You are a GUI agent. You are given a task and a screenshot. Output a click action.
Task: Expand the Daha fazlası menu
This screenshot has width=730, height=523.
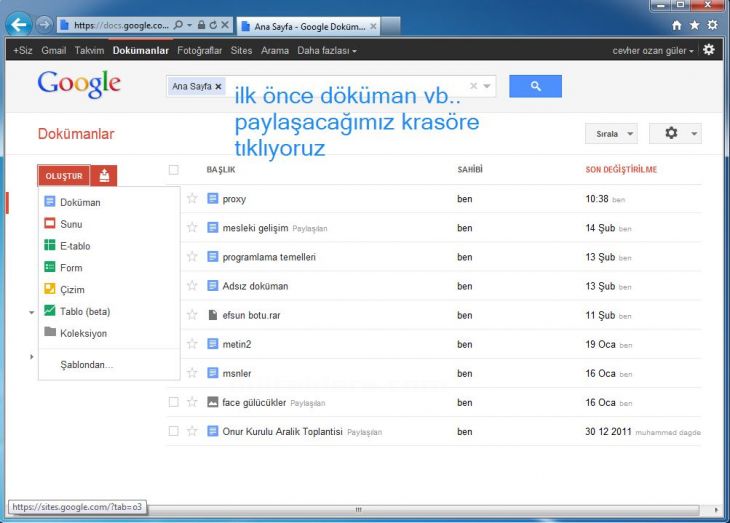point(327,50)
